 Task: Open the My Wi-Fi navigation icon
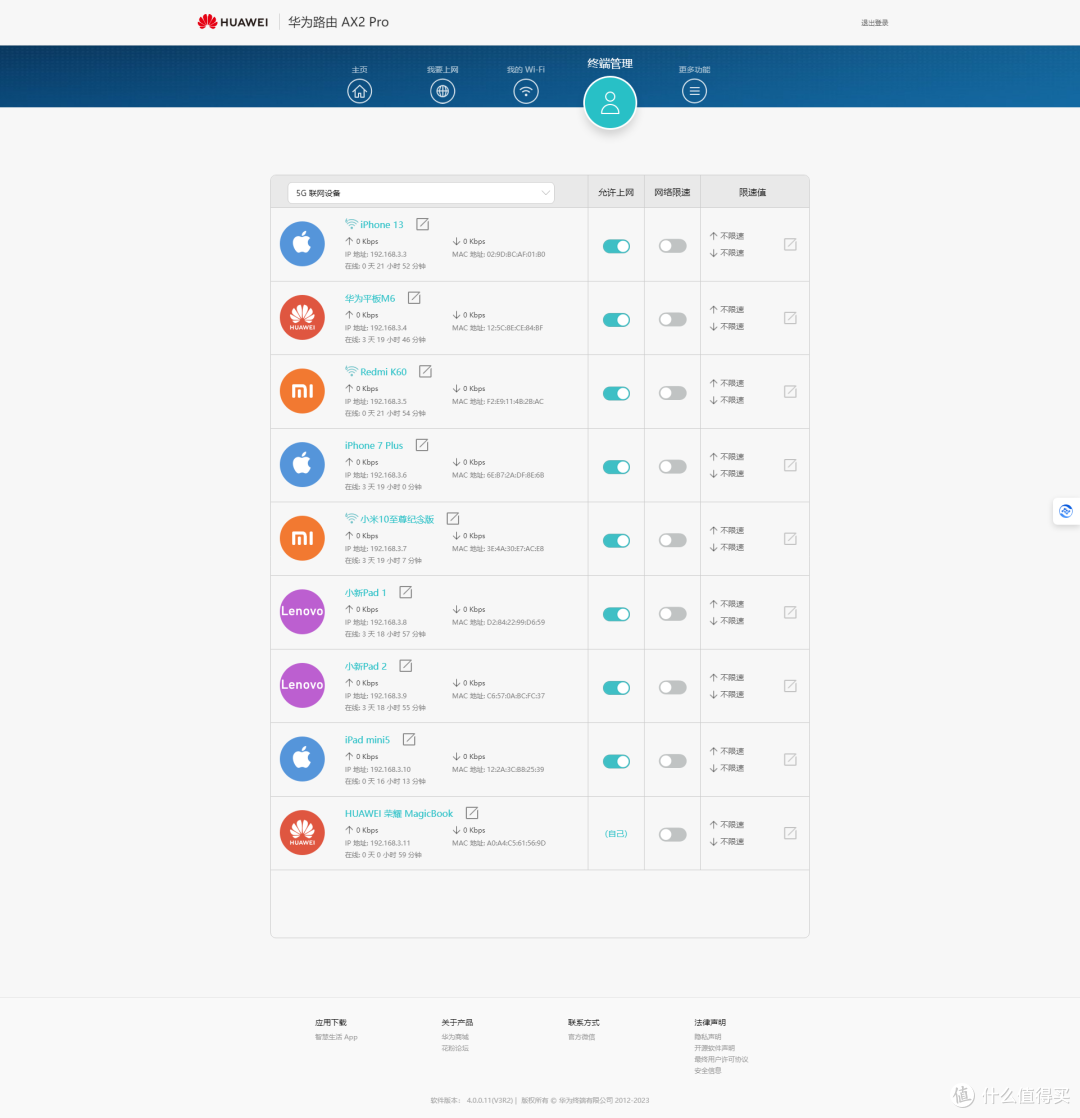click(526, 91)
